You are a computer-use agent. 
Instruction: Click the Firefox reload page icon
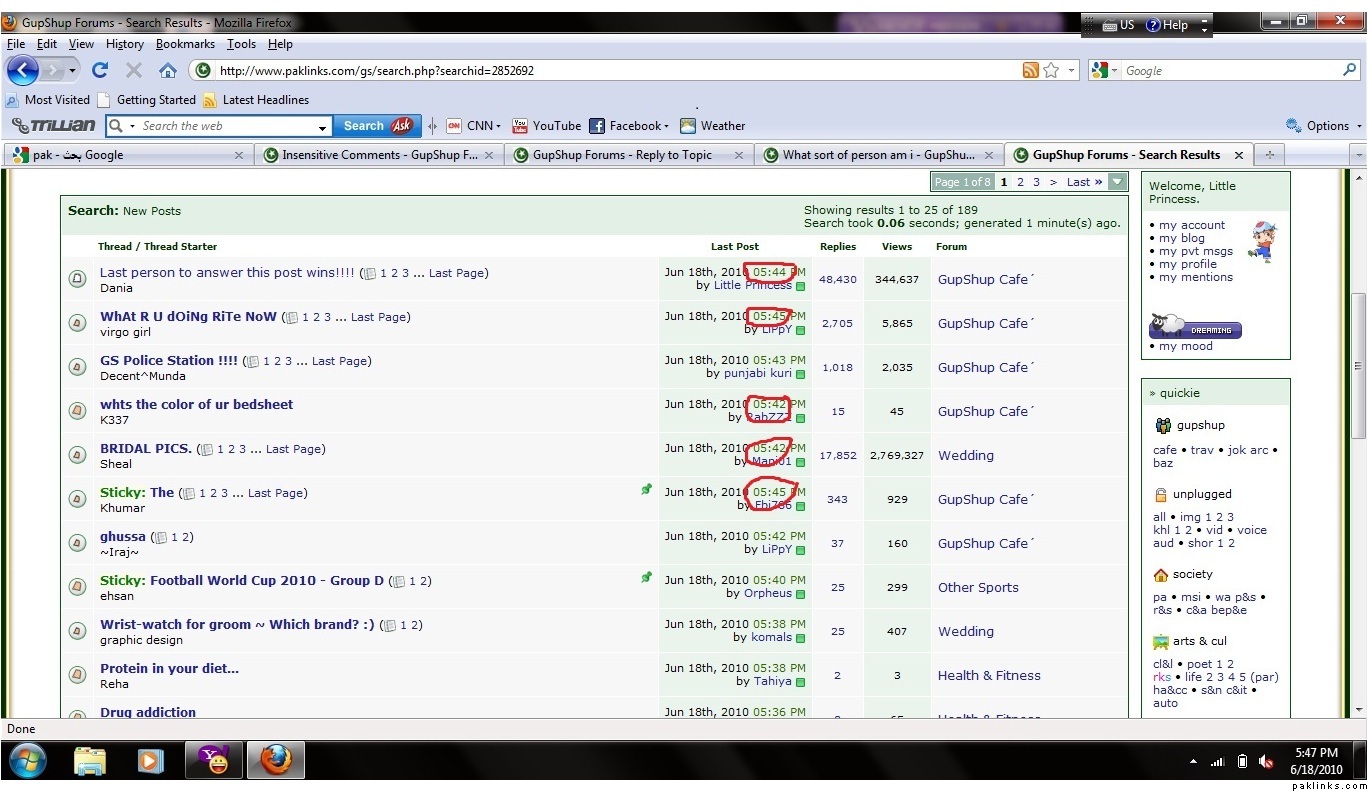[99, 70]
